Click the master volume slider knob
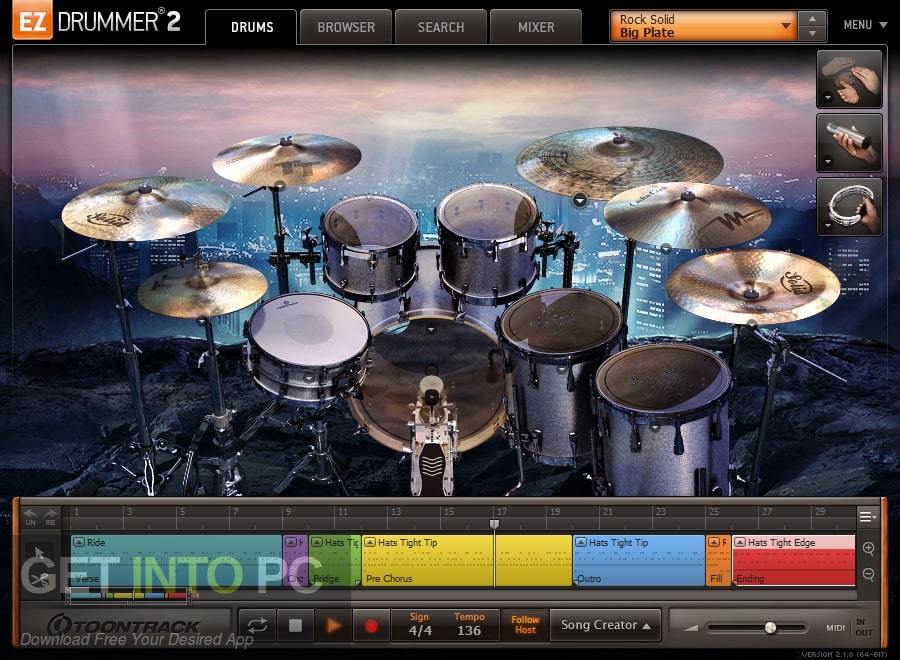900x660 pixels. pos(770,628)
